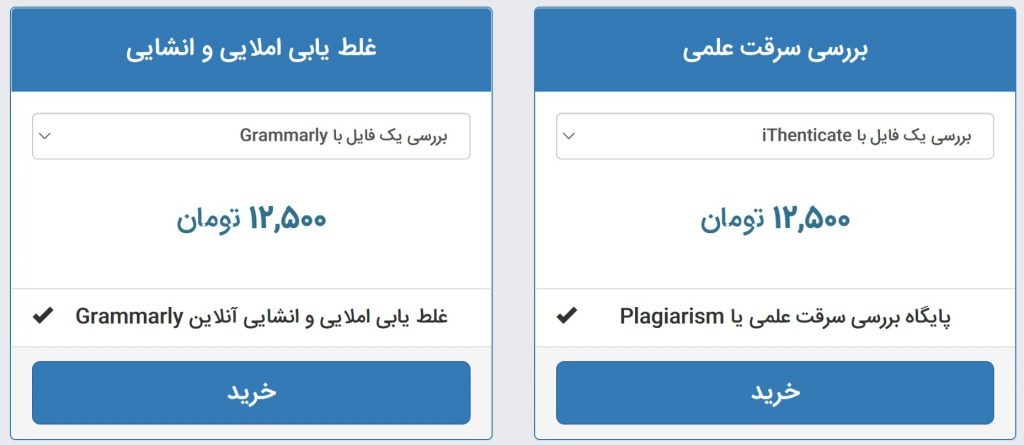1024x445 pixels.
Task: Click the bold word Plagiarism
Action: pyautogui.click(x=671, y=317)
